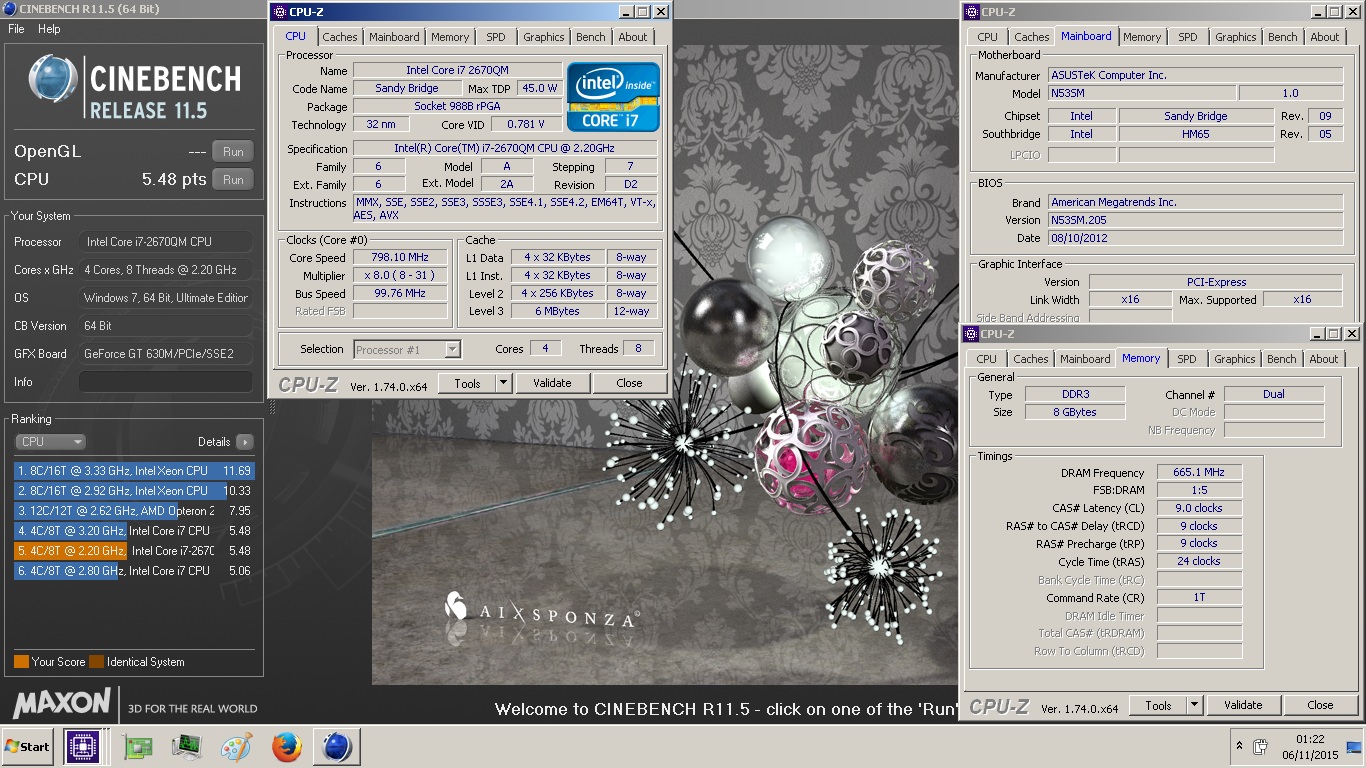The image size is (1366, 768).
Task: Open Mainboard tab in main CPU-Z window
Action: 394,37
